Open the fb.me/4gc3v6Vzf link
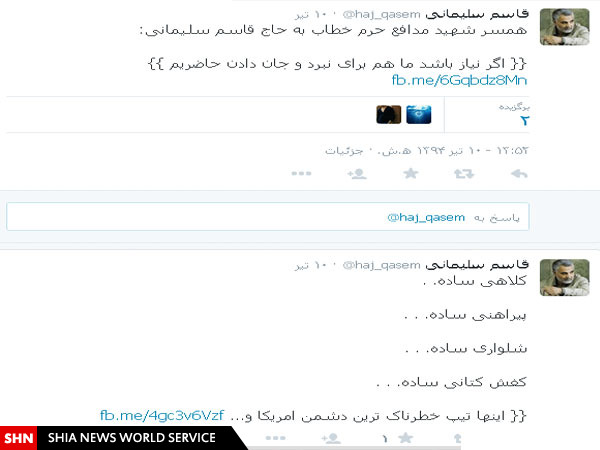The image size is (600, 450). tap(162, 415)
